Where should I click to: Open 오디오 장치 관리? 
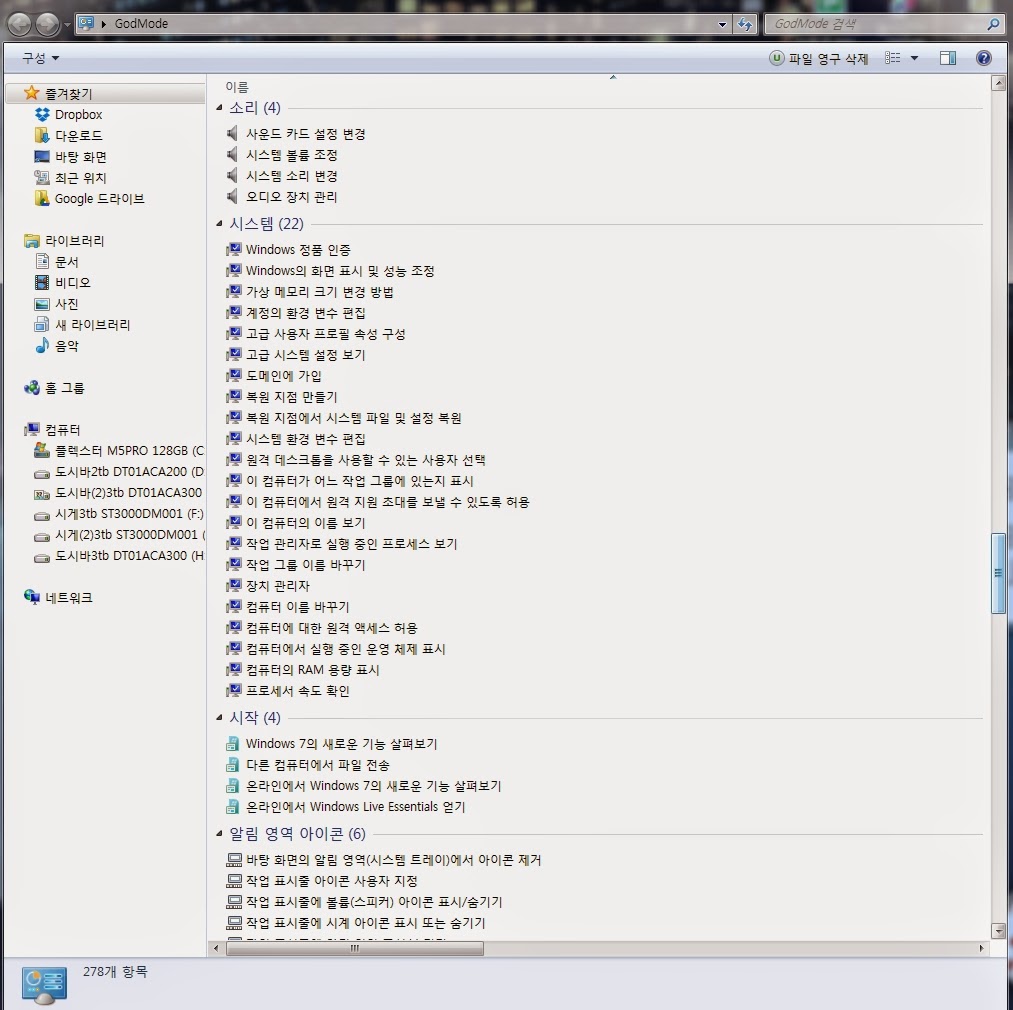click(291, 196)
